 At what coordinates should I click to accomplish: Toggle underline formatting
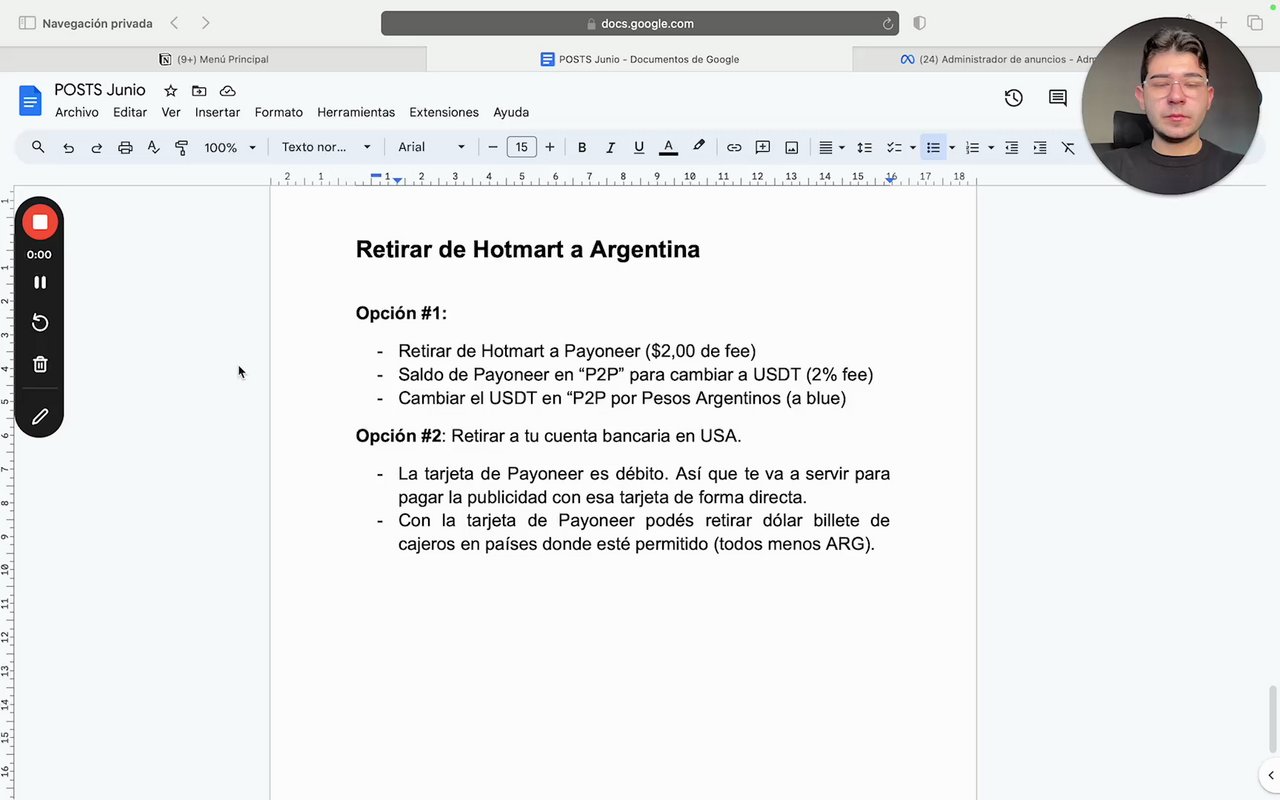(x=639, y=147)
